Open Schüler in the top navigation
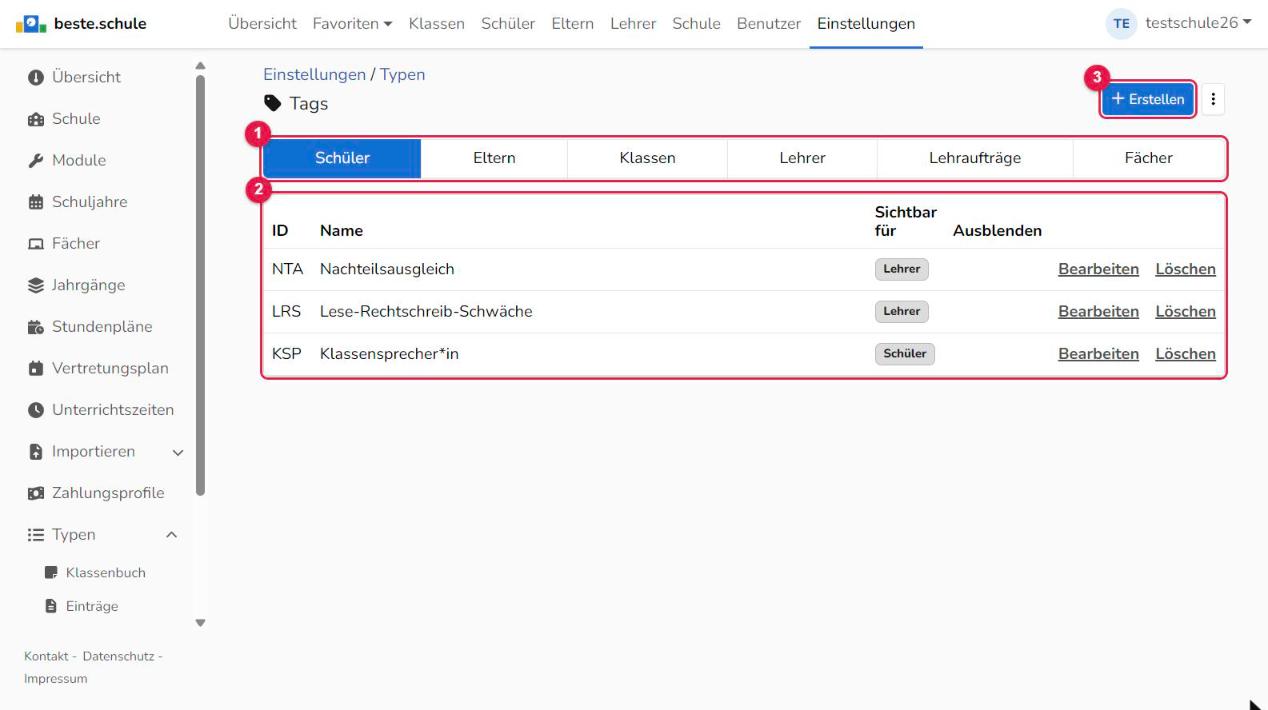This screenshot has width=1268, height=710. [x=508, y=24]
